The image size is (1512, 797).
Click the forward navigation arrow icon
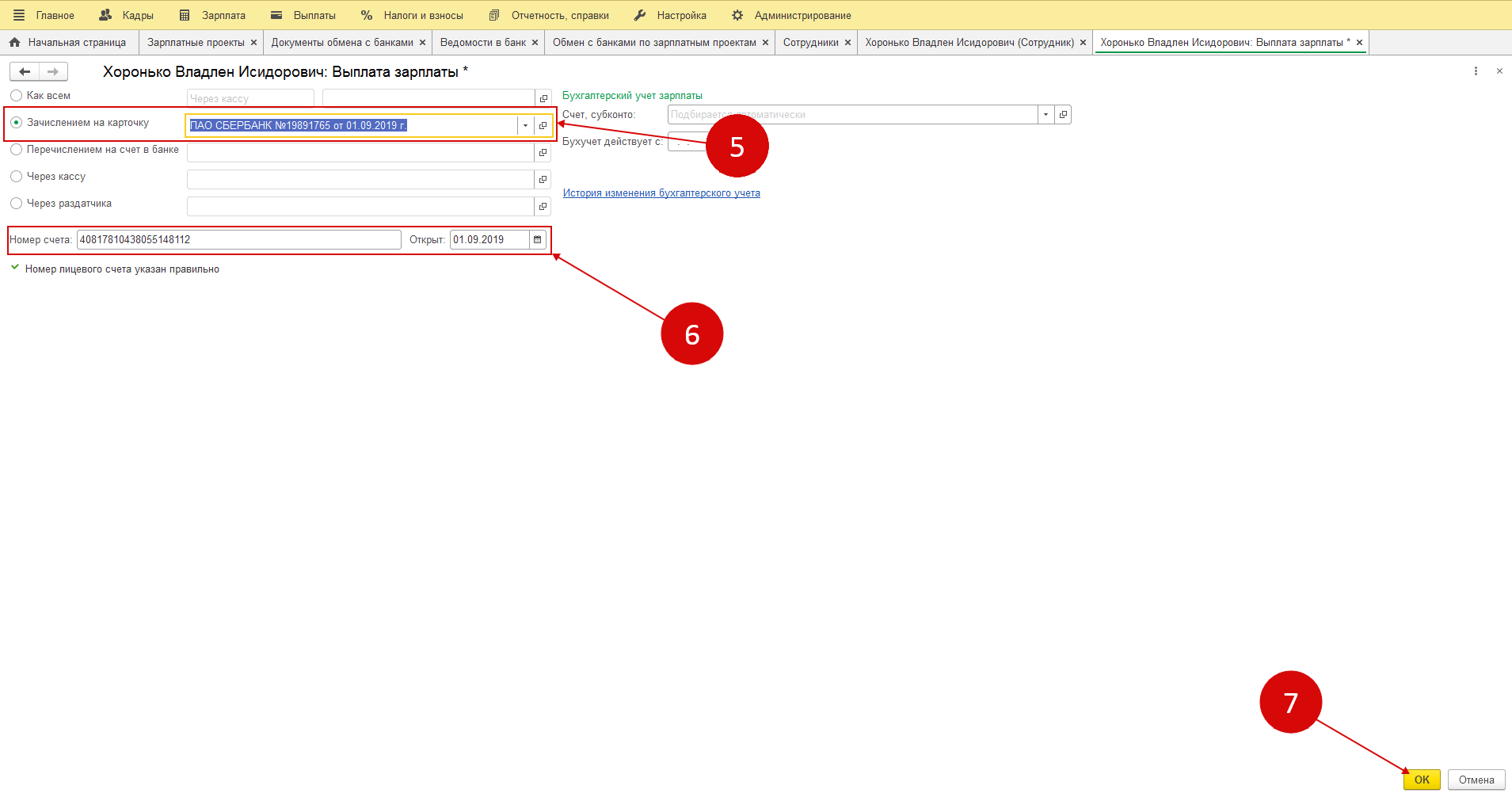tap(53, 72)
